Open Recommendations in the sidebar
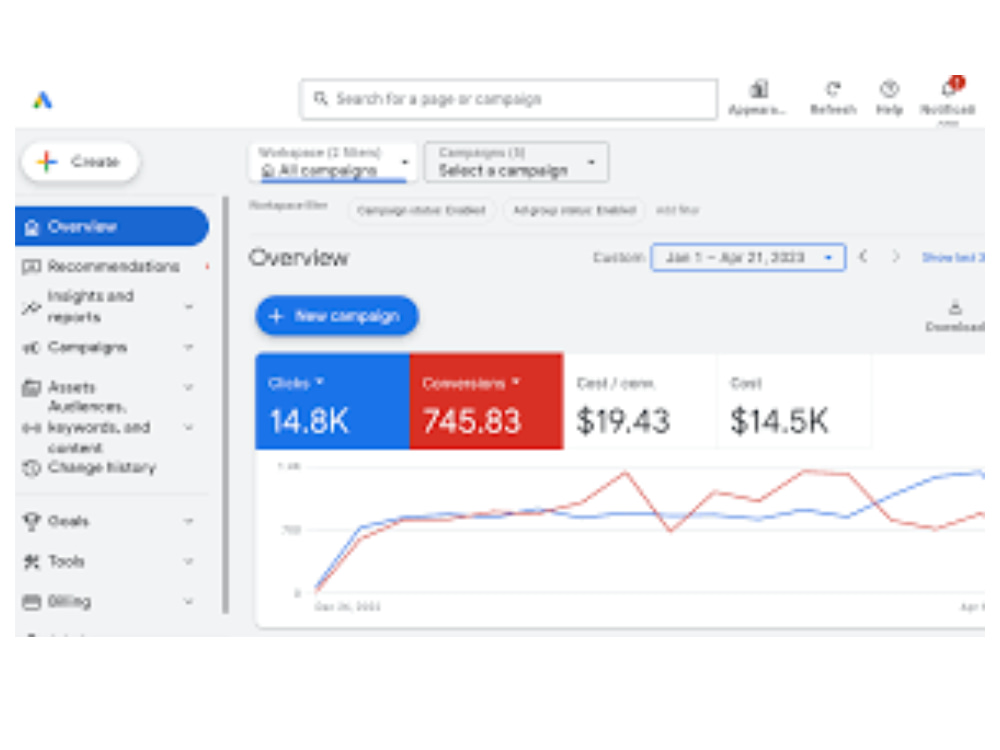The image size is (1000, 750). [x=114, y=267]
